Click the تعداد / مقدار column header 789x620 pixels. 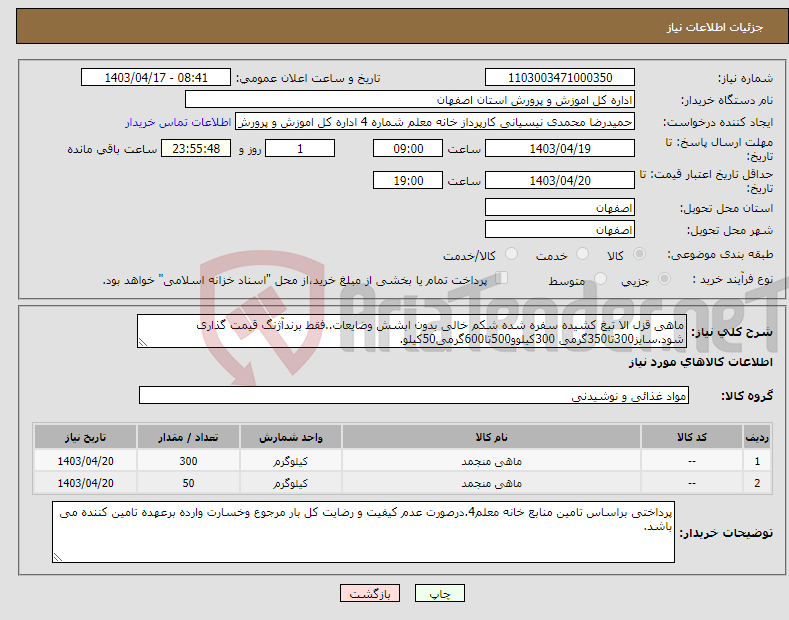[x=188, y=437]
